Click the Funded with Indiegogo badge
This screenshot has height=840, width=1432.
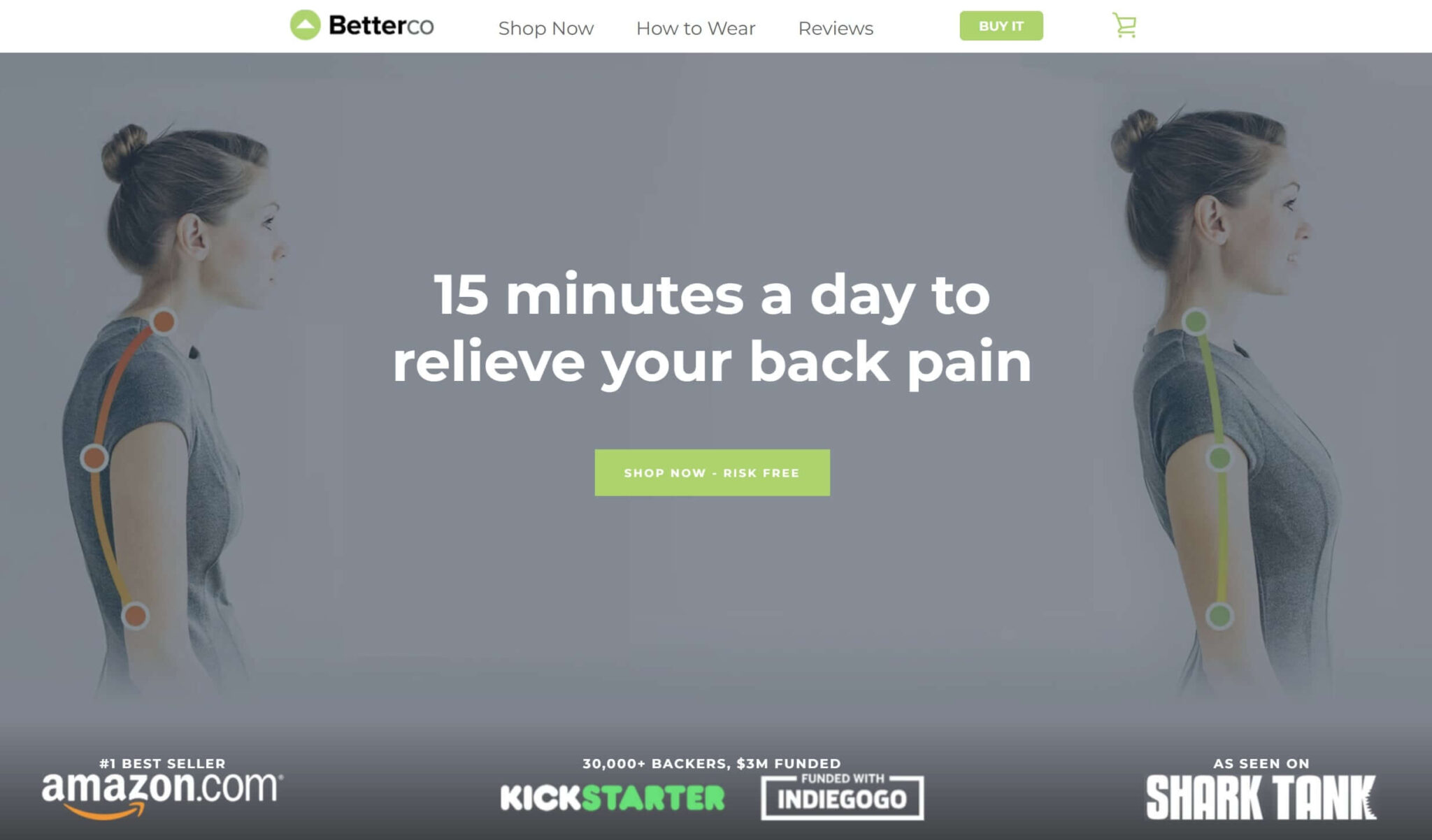(842, 796)
